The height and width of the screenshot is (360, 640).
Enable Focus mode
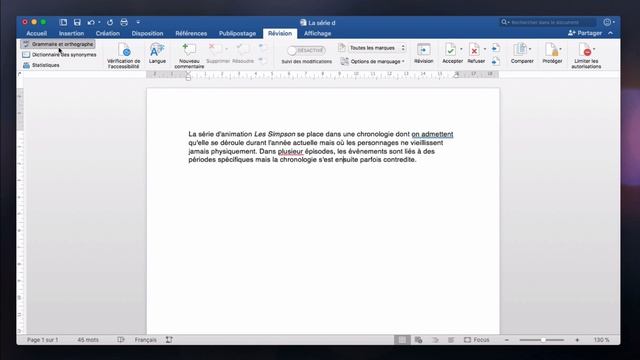pyautogui.click(x=476, y=340)
